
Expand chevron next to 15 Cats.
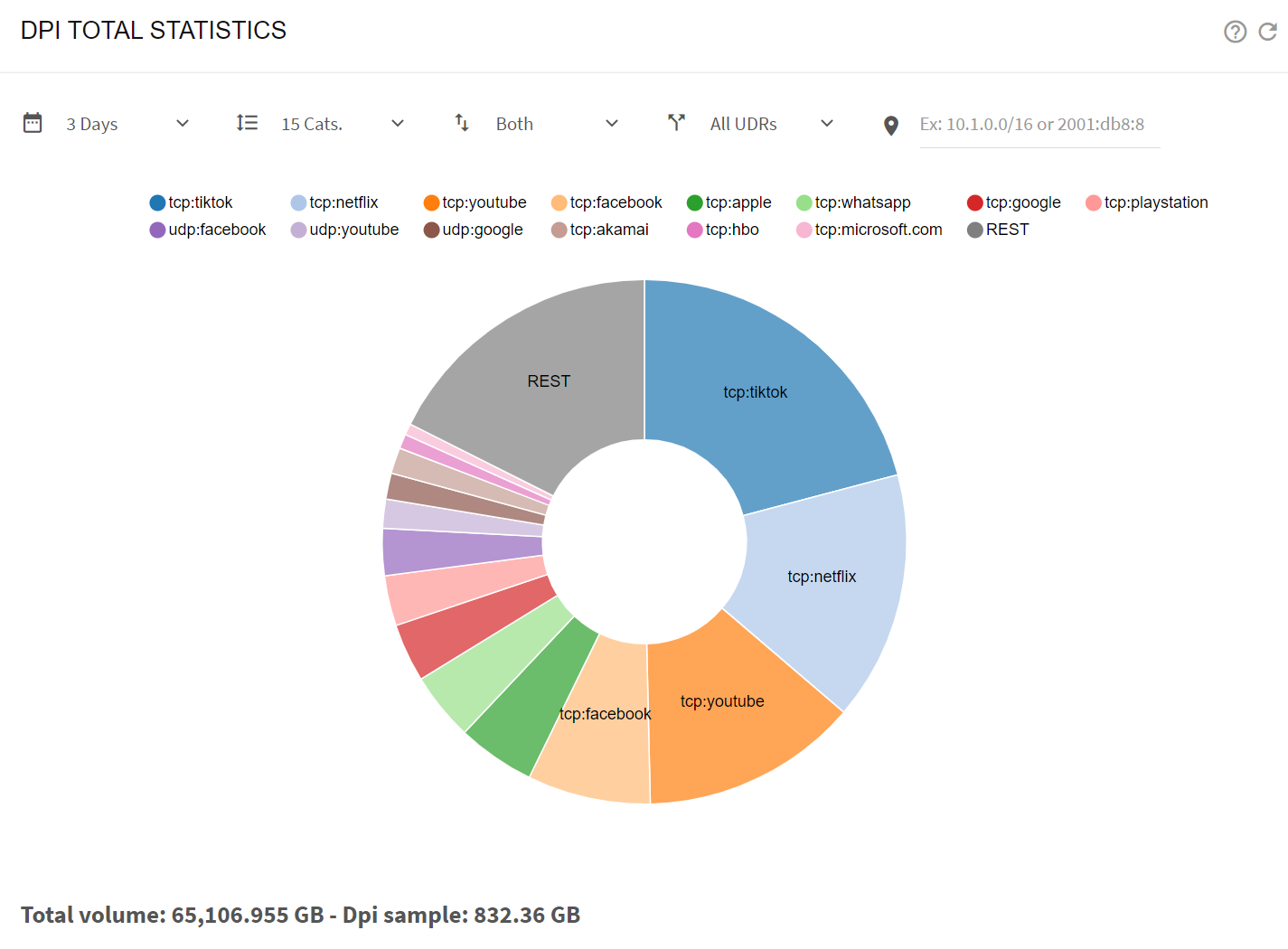(398, 124)
